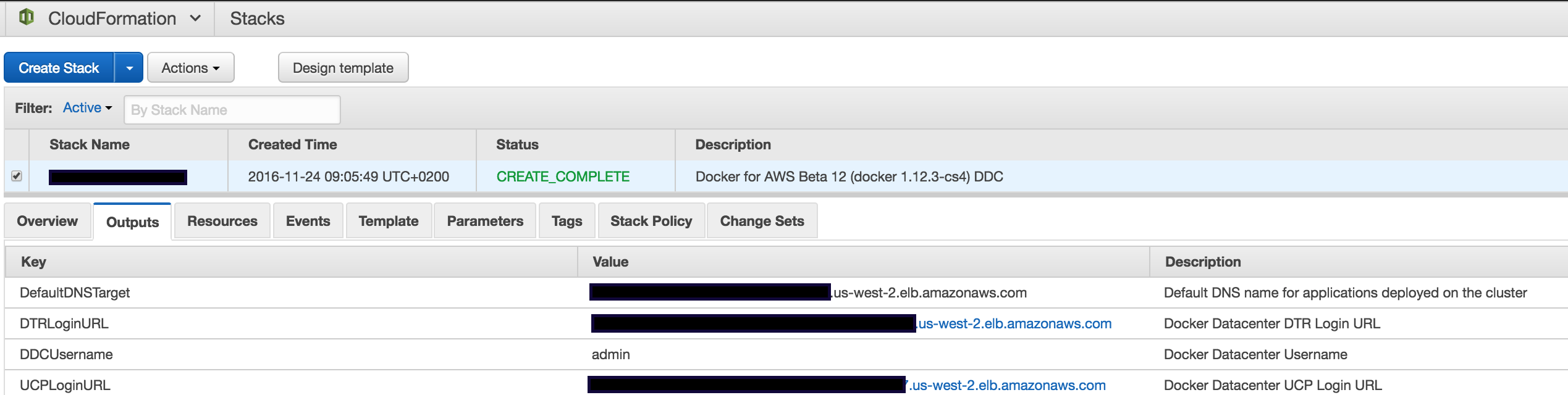Expand the CloudFormation service dropdown chevron
The width and height of the screenshot is (1568, 395).
pyautogui.click(x=195, y=19)
